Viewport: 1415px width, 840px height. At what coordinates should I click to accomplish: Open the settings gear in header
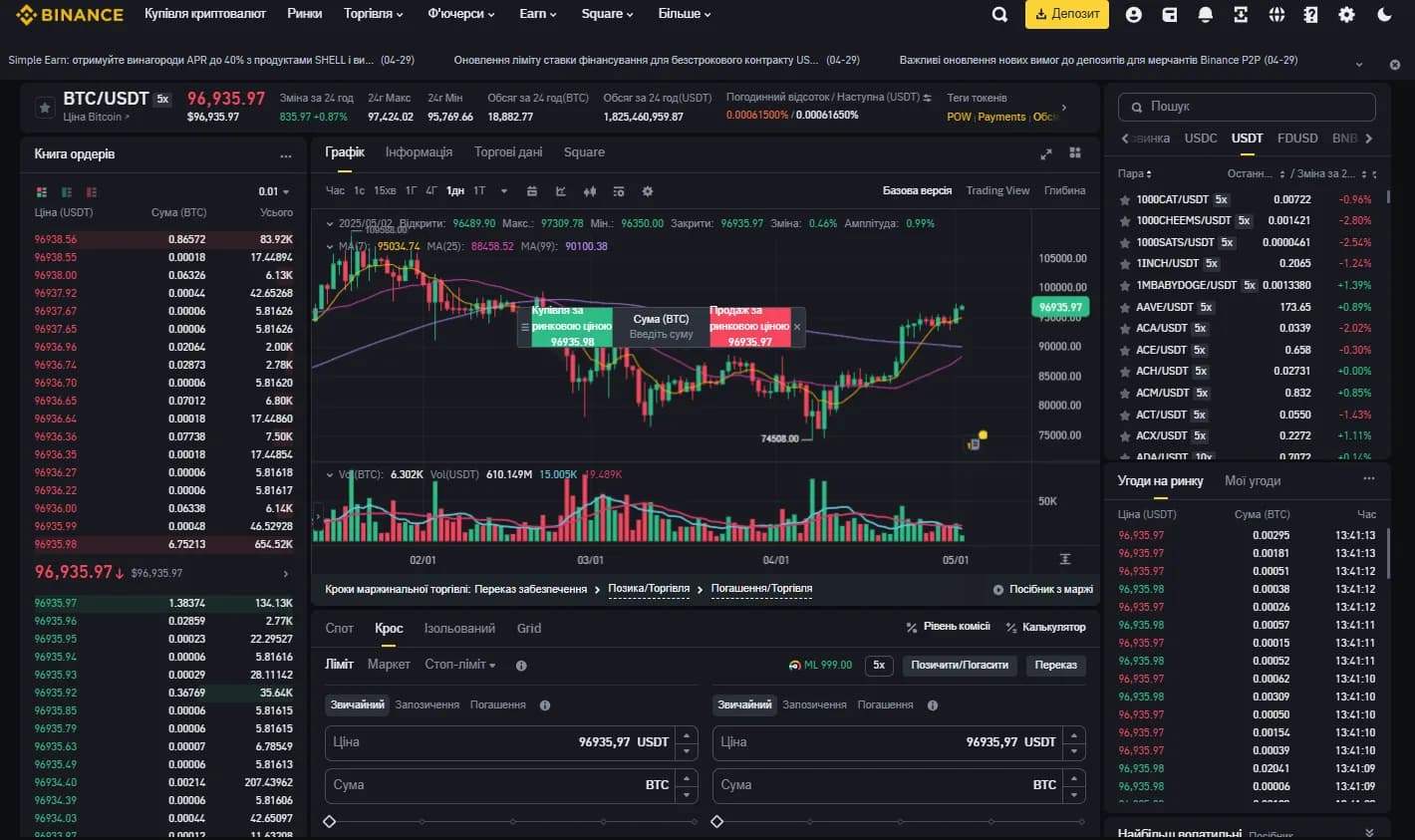pos(1347,14)
